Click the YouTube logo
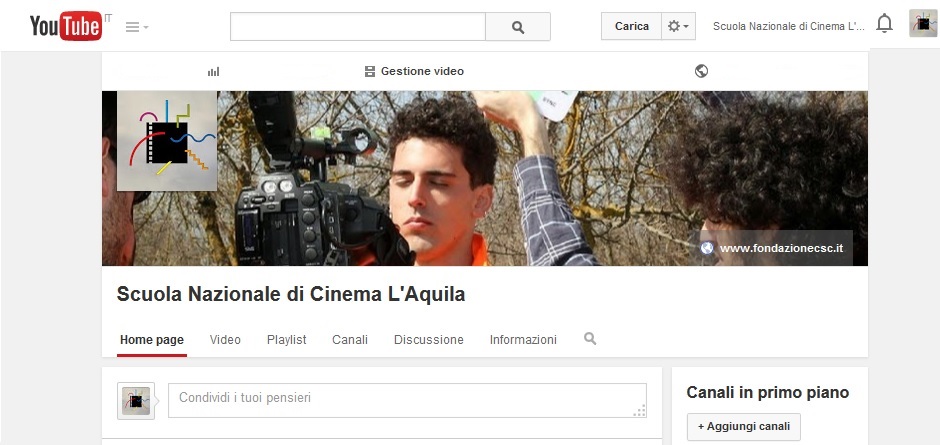 (x=65, y=26)
